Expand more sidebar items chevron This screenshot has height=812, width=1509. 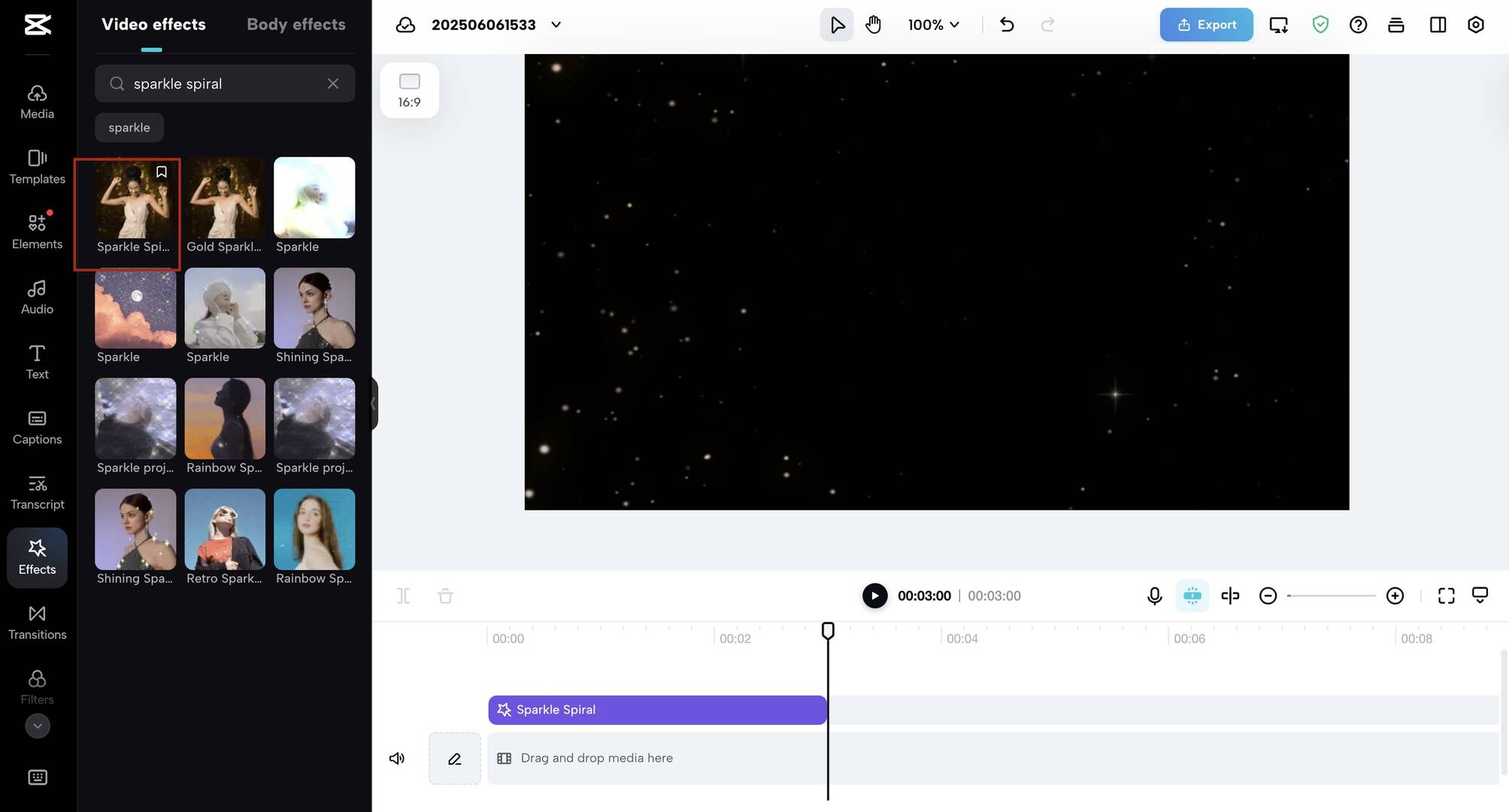(38, 726)
